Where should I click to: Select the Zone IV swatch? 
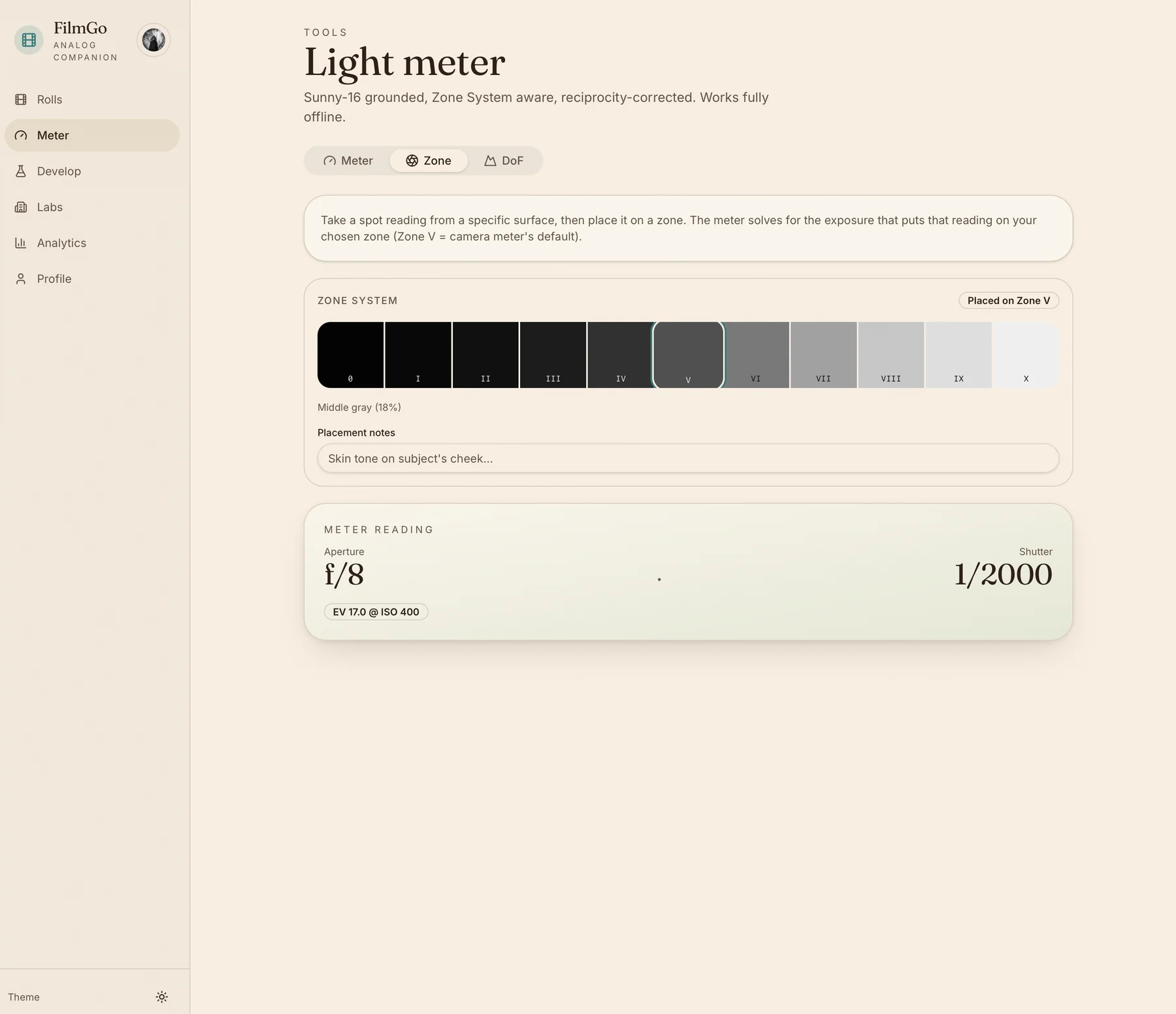(621, 355)
